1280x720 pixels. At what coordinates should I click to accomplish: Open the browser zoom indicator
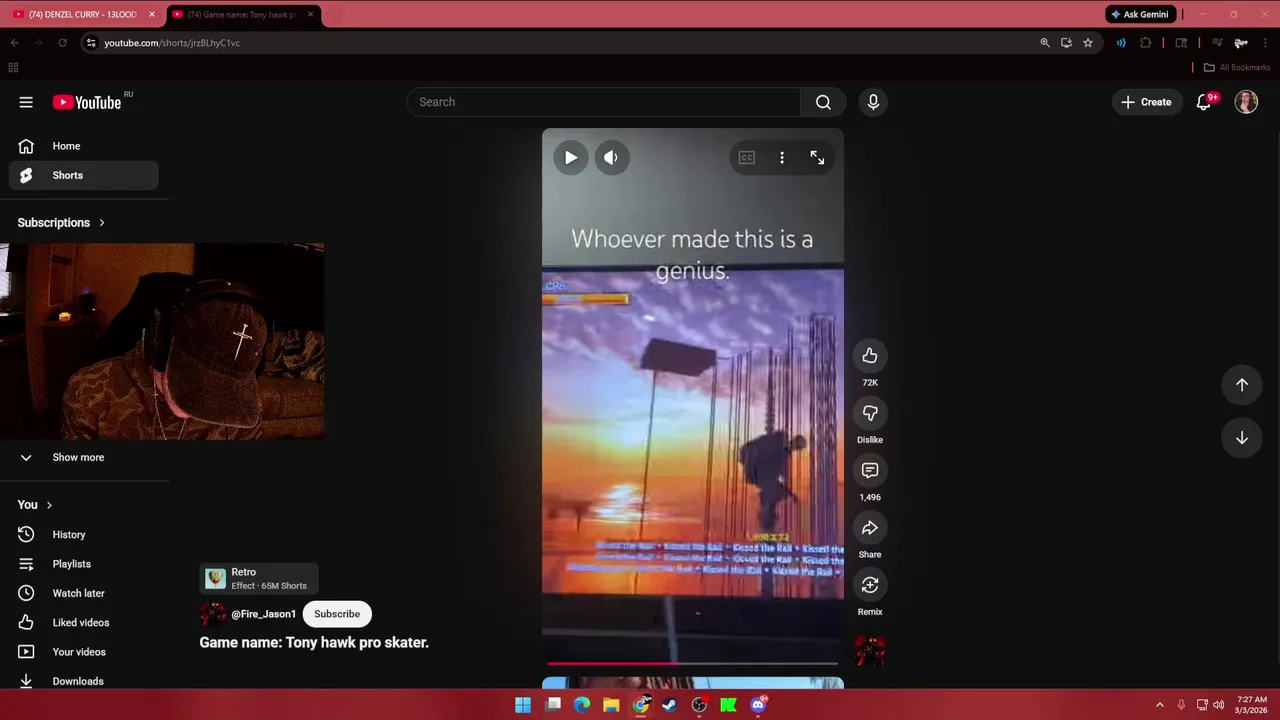click(x=1045, y=43)
